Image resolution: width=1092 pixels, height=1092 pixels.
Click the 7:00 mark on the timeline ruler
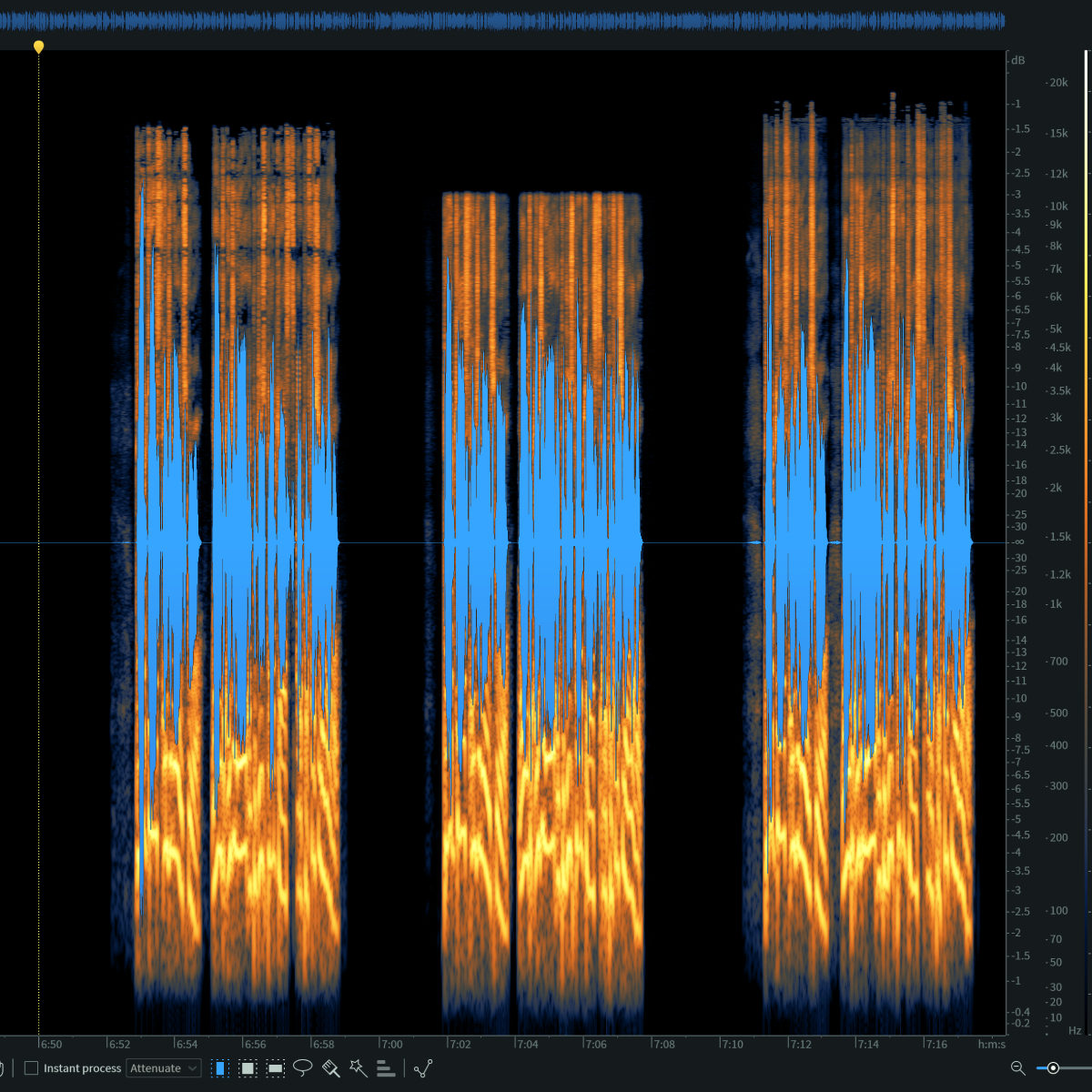pos(391,1044)
